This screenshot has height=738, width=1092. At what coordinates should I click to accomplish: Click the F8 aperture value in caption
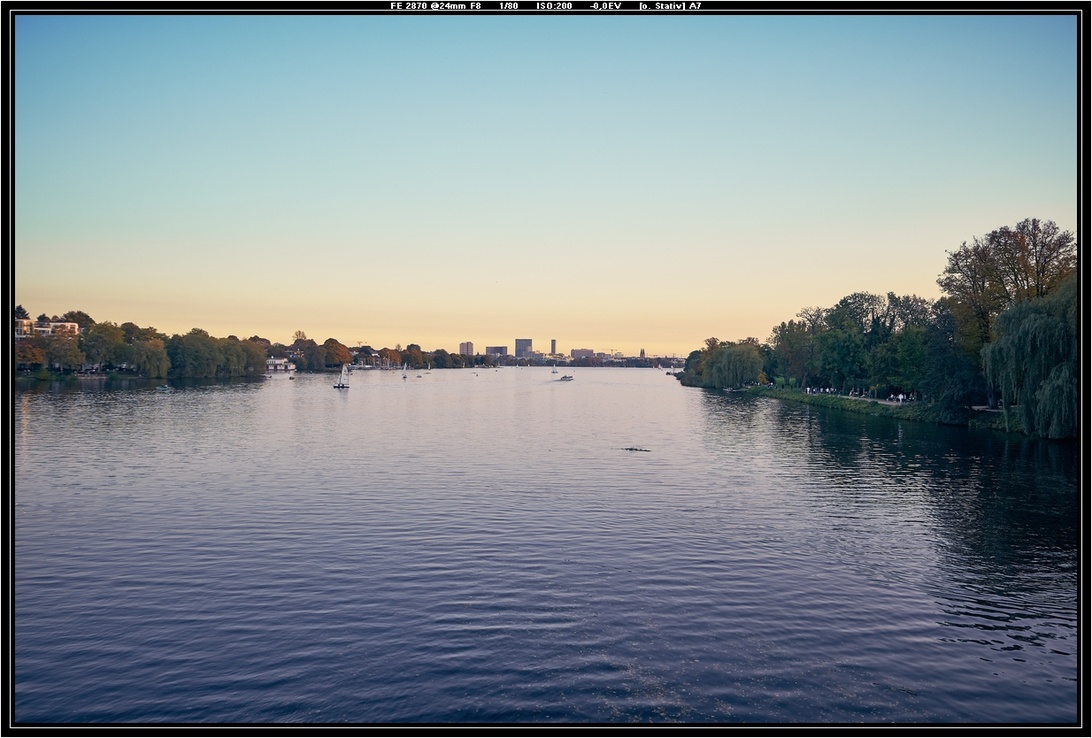click(x=476, y=6)
